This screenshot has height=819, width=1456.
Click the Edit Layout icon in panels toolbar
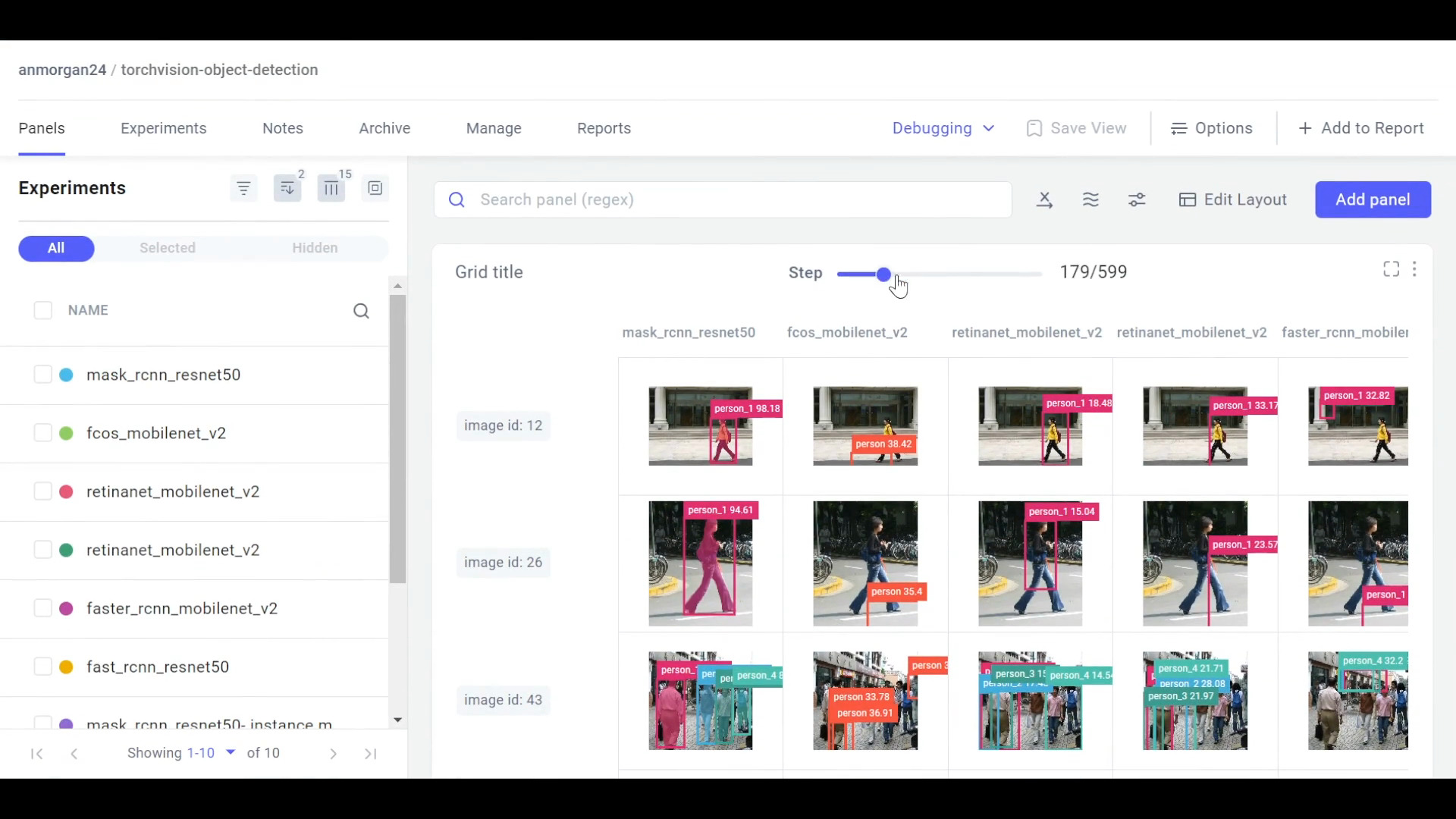[1187, 199]
